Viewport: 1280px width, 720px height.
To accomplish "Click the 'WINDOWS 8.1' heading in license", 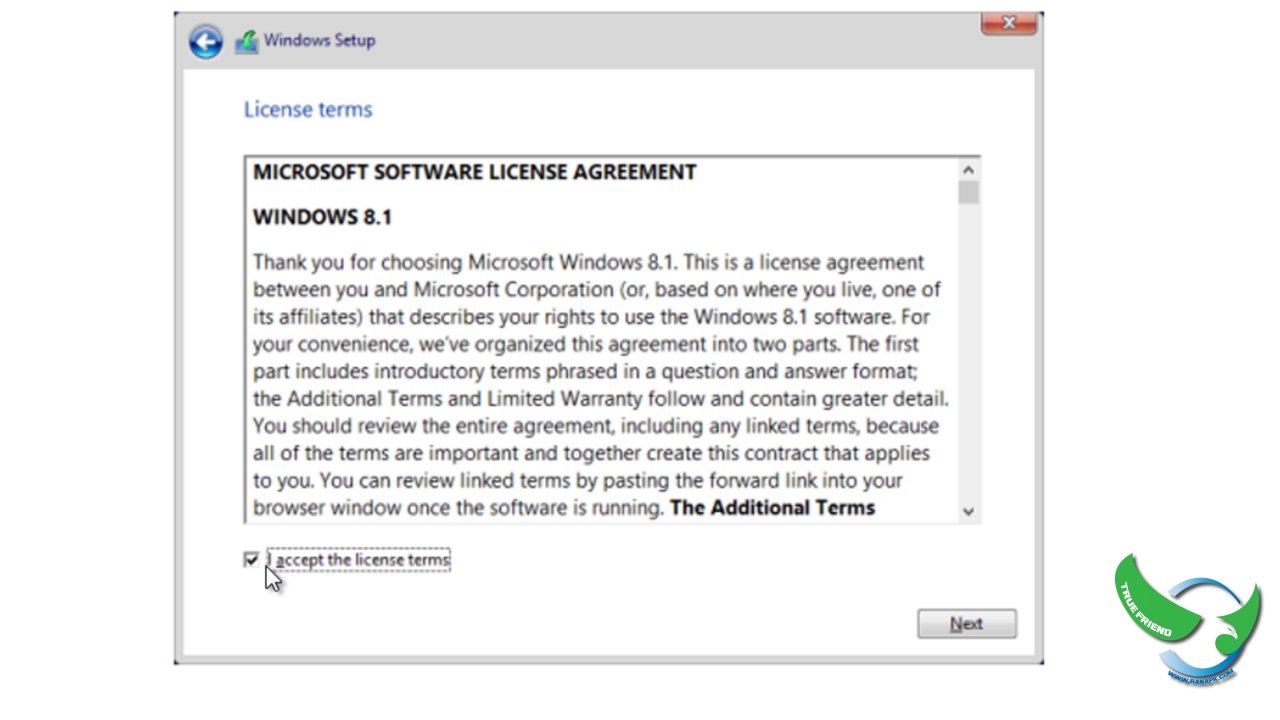I will 322,217.
